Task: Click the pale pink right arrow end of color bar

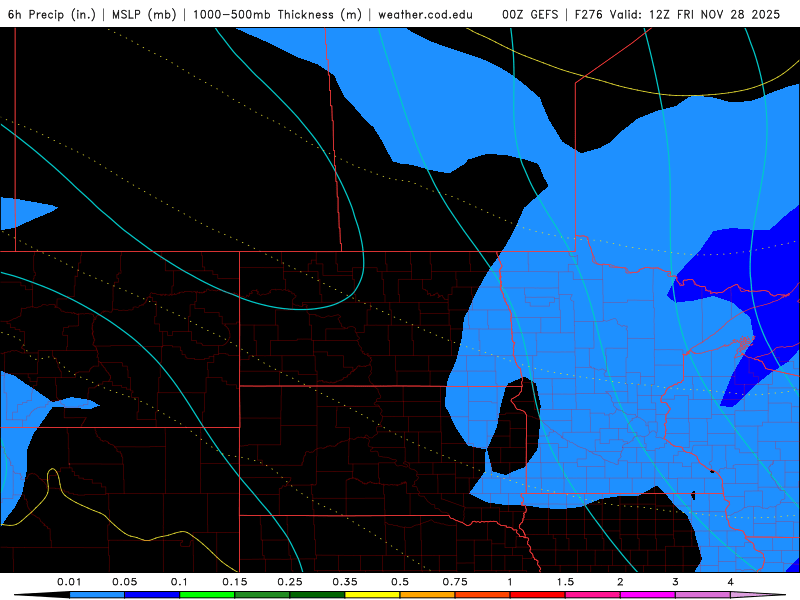Action: point(758,595)
